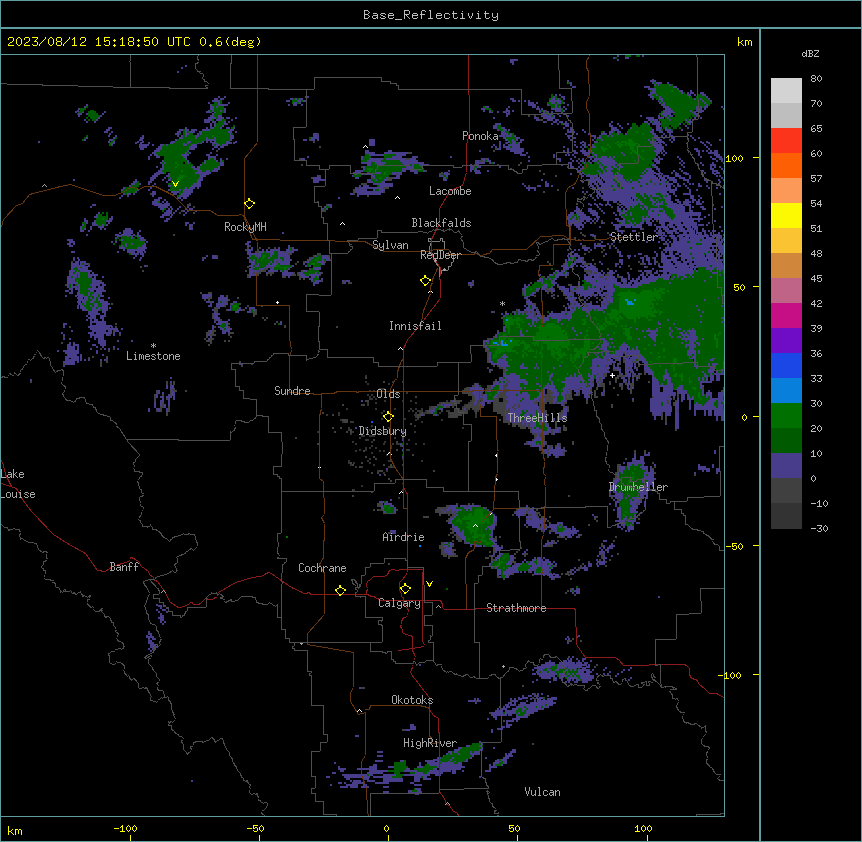The height and width of the screenshot is (842, 862).
Task: Click the dBZ legend heading
Action: click(810, 53)
